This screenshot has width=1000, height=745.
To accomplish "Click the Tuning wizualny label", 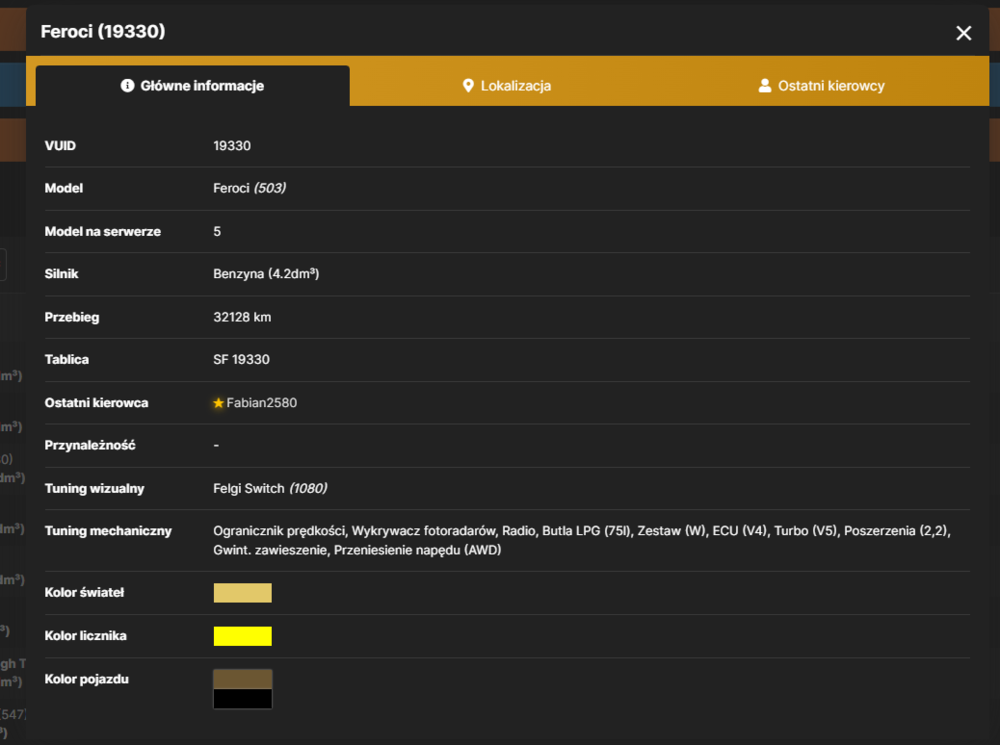I will 94,489.
